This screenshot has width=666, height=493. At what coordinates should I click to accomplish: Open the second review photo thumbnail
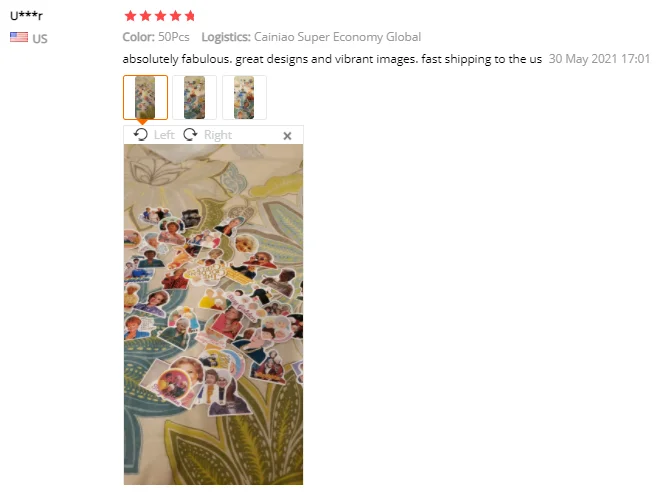coord(195,97)
